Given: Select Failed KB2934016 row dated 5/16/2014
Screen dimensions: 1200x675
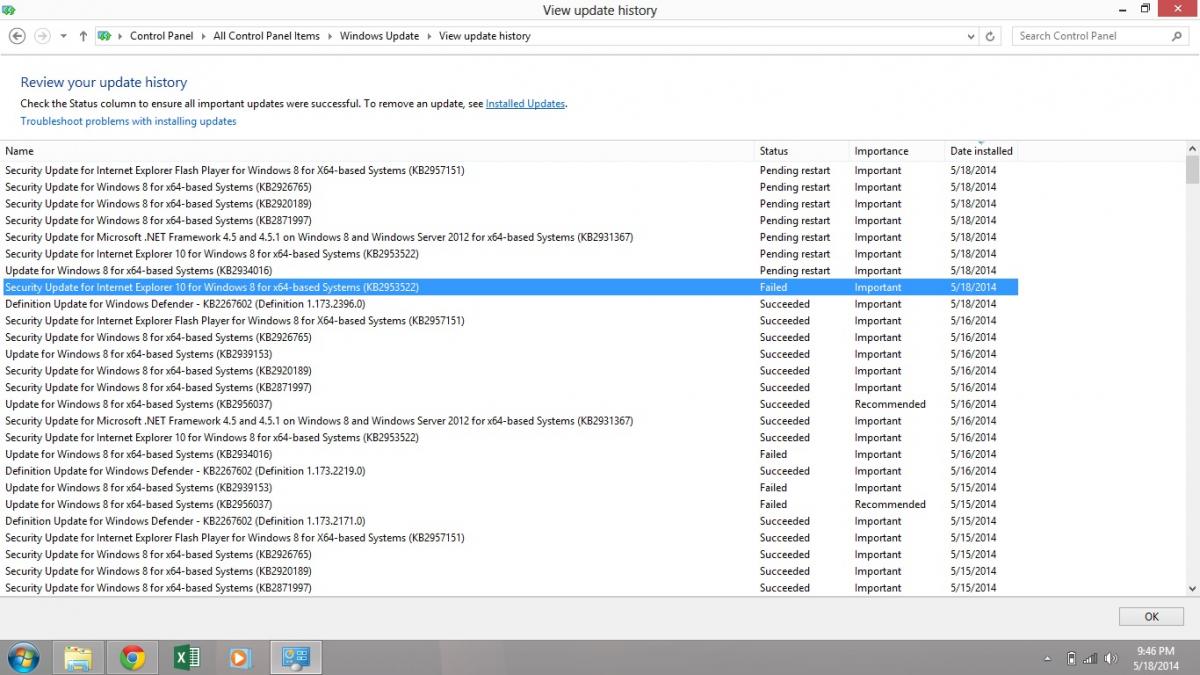Looking at the screenshot, I should (x=509, y=454).
